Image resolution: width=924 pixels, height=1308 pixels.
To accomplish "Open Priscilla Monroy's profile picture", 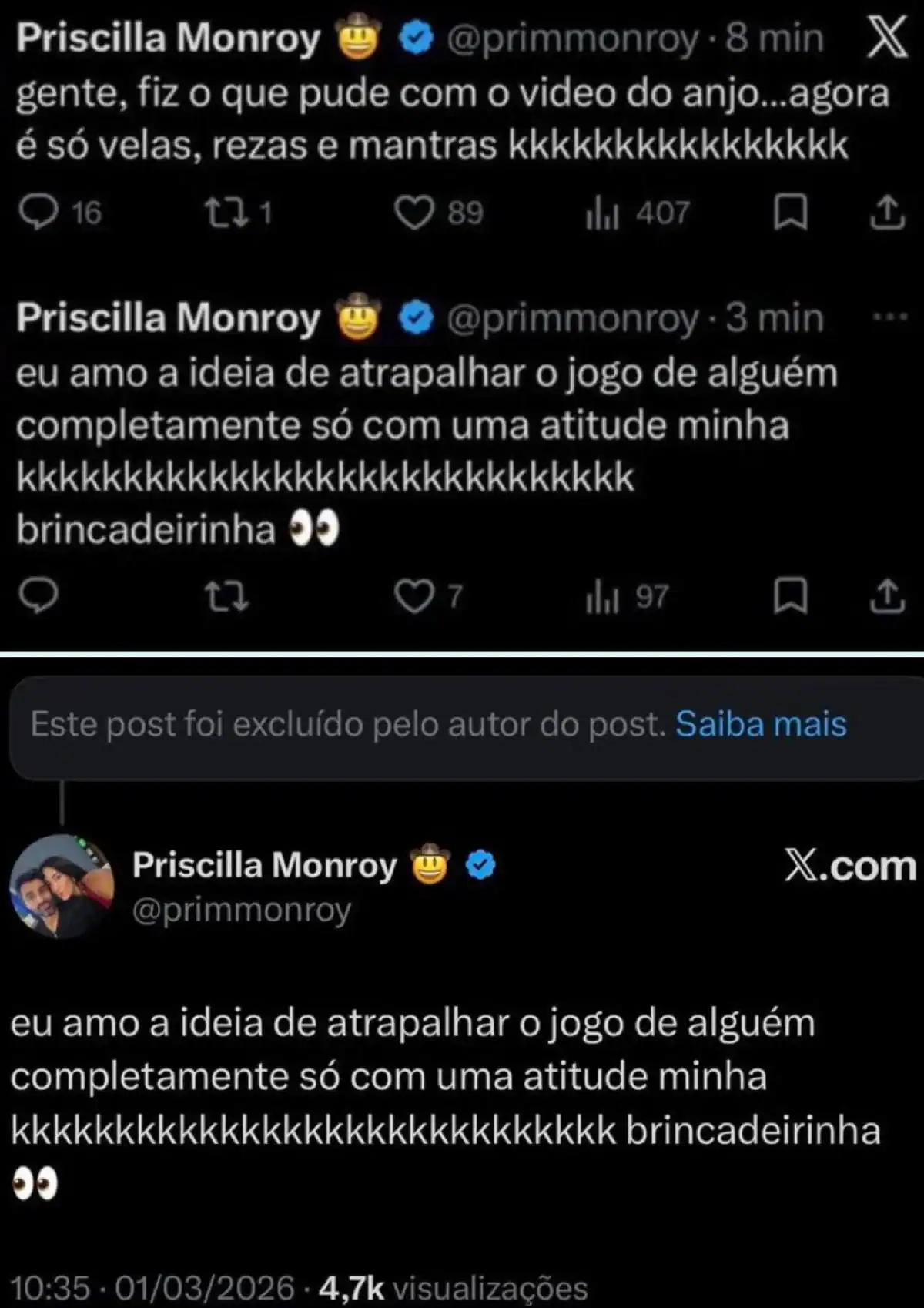I will pyautogui.click(x=62, y=887).
